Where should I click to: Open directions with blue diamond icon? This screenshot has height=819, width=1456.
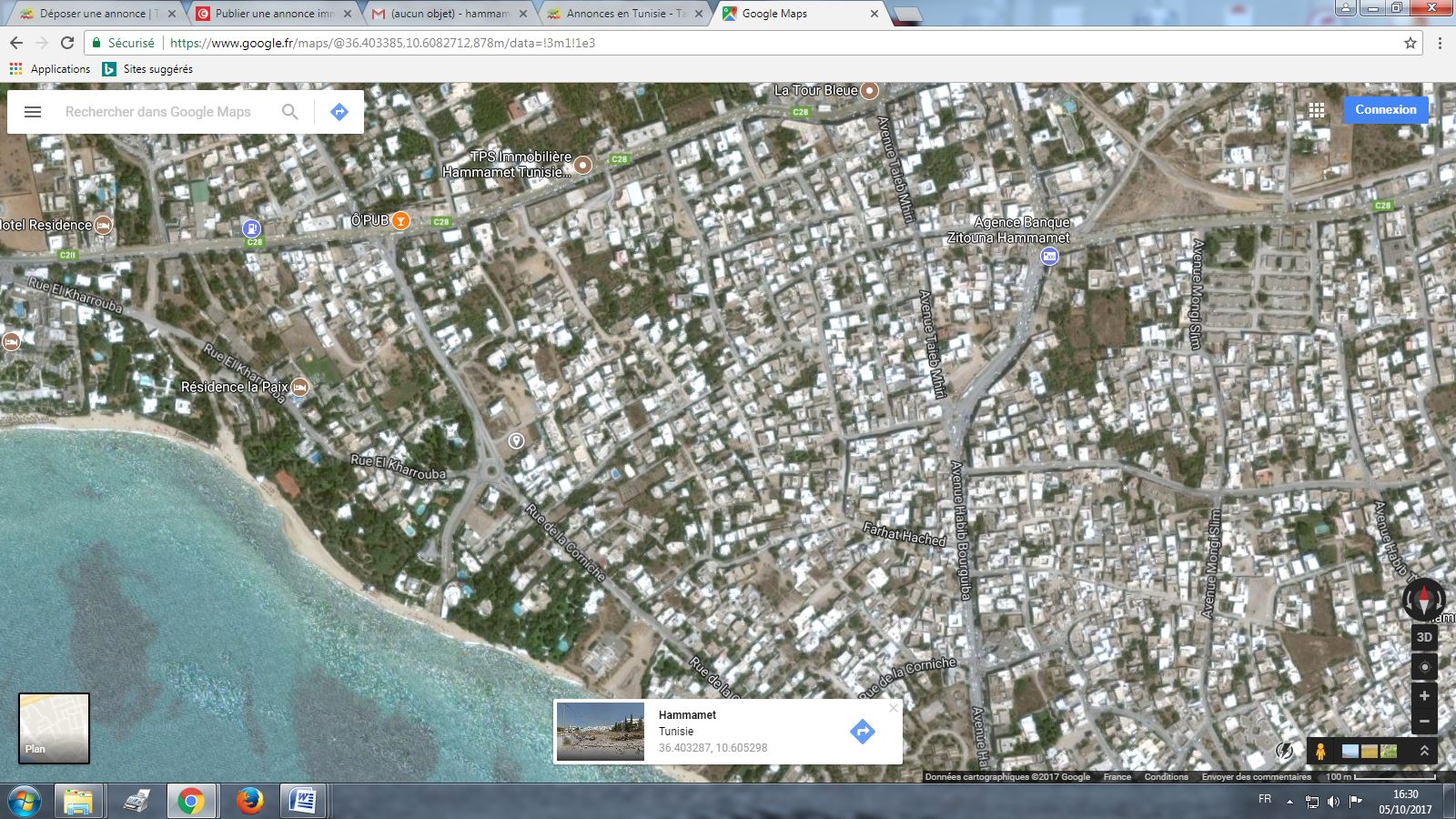tap(339, 112)
